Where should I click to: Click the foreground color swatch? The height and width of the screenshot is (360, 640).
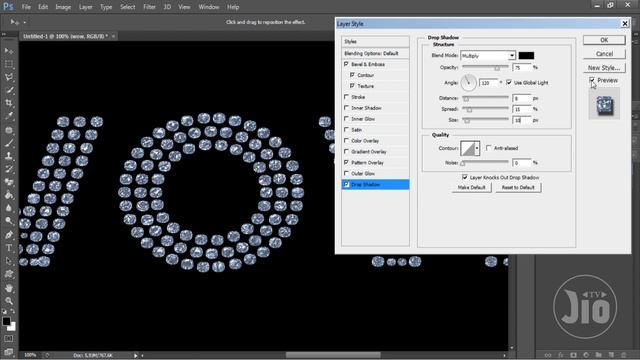click(x=6, y=322)
